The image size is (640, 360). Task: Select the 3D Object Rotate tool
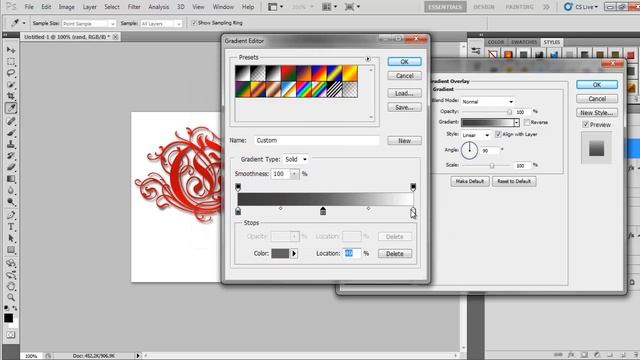[x=11, y=263]
